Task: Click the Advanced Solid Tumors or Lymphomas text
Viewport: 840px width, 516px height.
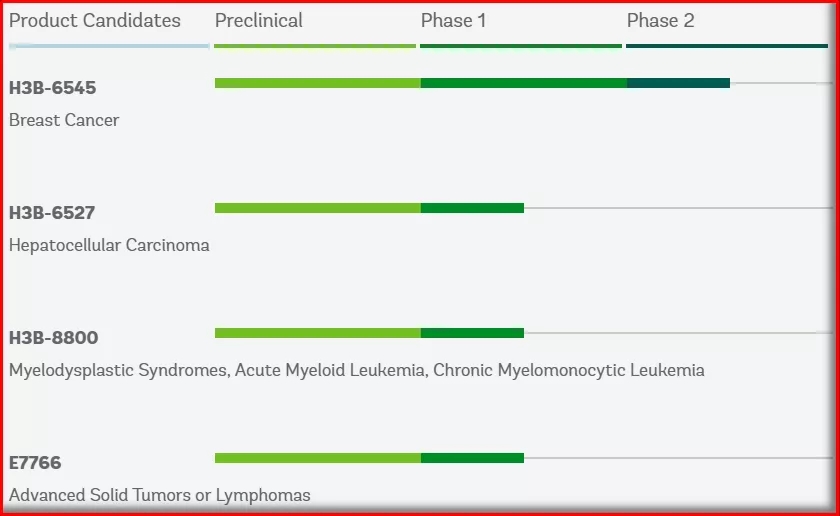Action: point(160,495)
